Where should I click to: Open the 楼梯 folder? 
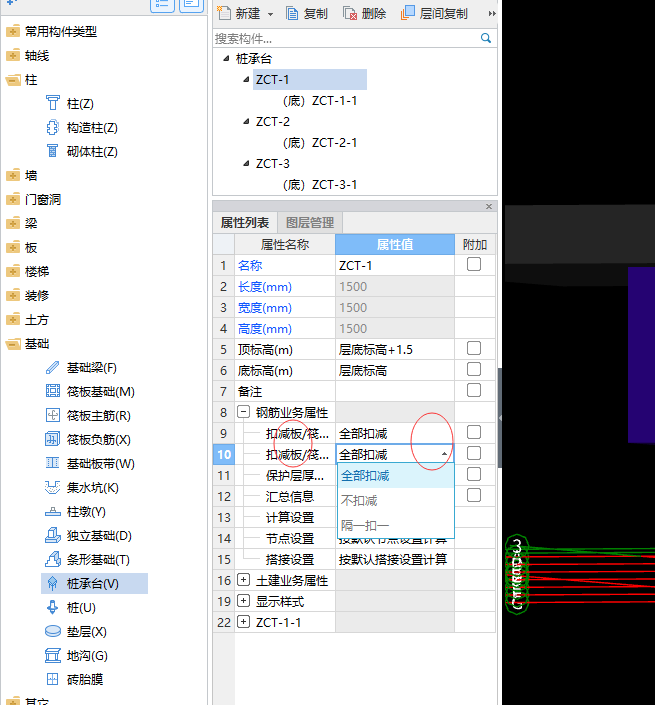click(13, 271)
